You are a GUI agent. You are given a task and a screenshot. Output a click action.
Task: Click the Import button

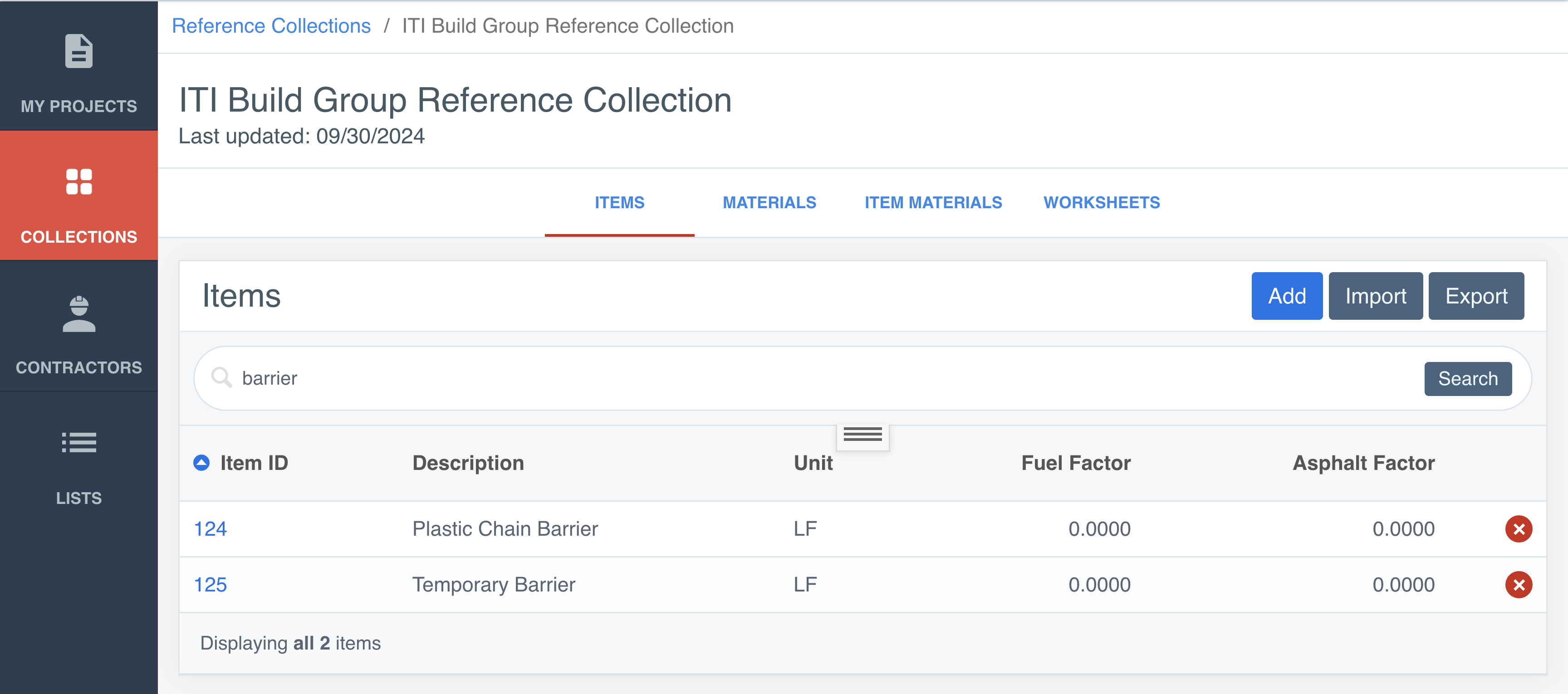coord(1375,296)
